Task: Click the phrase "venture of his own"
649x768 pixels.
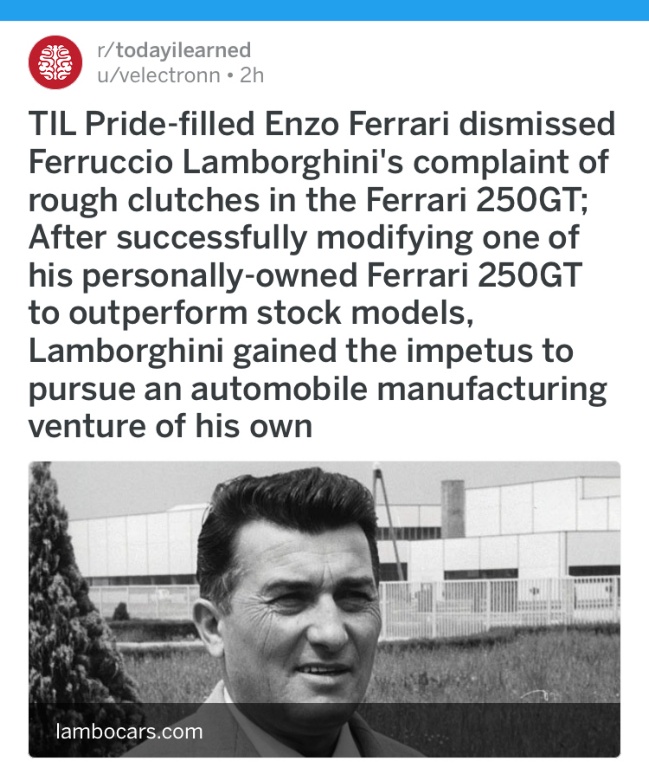Action: point(170,426)
